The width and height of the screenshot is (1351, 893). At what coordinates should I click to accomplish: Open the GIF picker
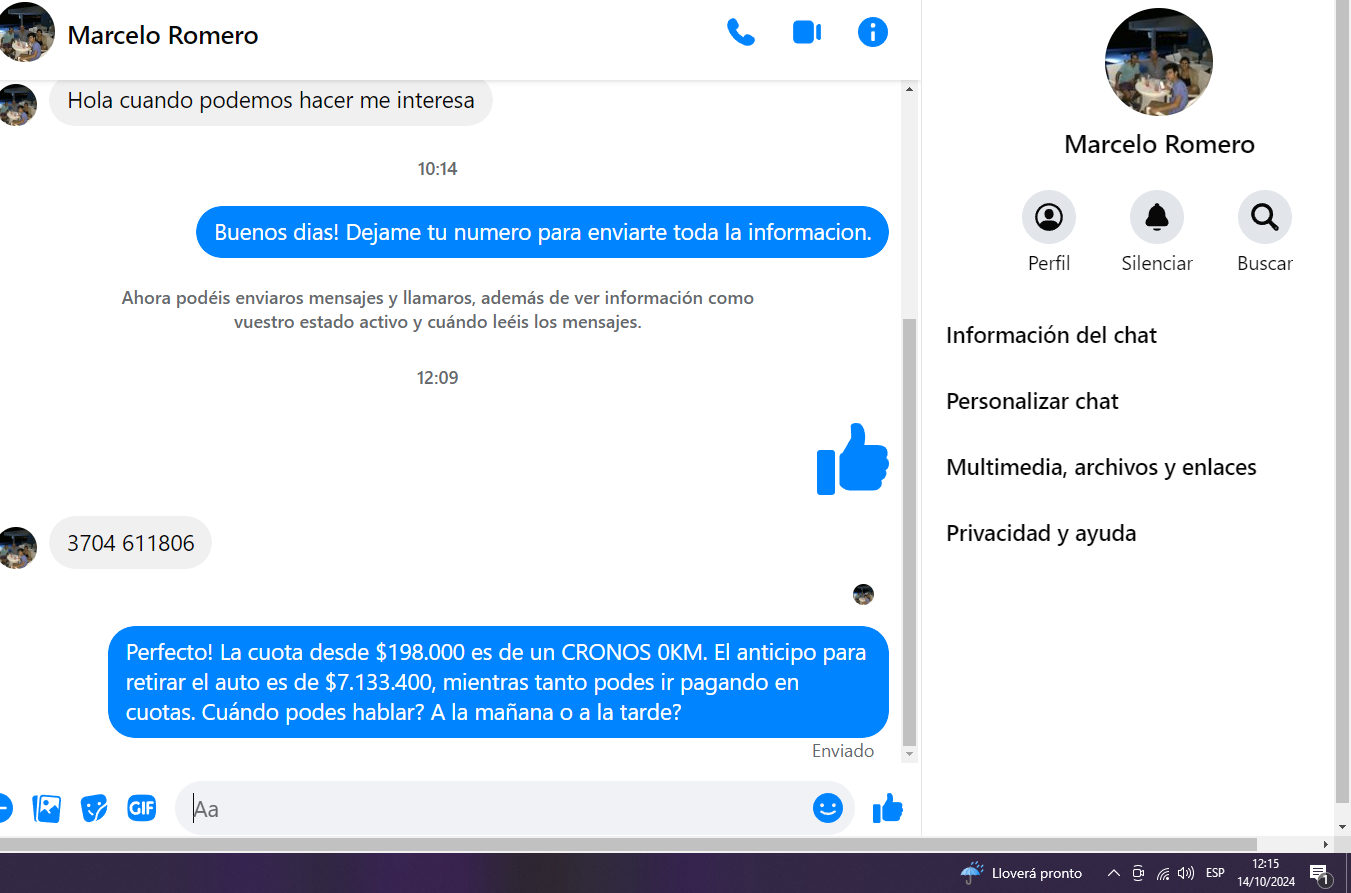(x=142, y=808)
